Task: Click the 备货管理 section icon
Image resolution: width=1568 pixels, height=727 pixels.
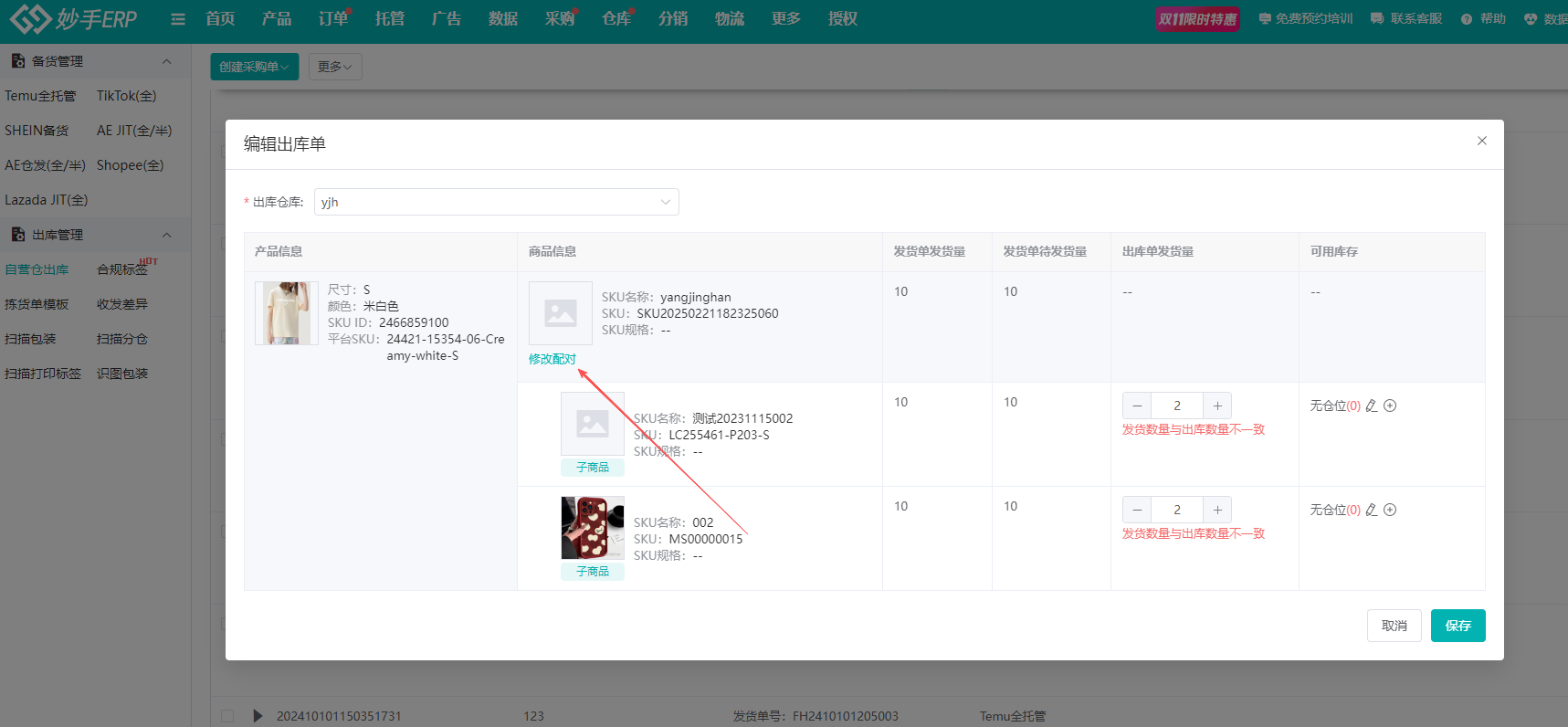Action: [17, 61]
